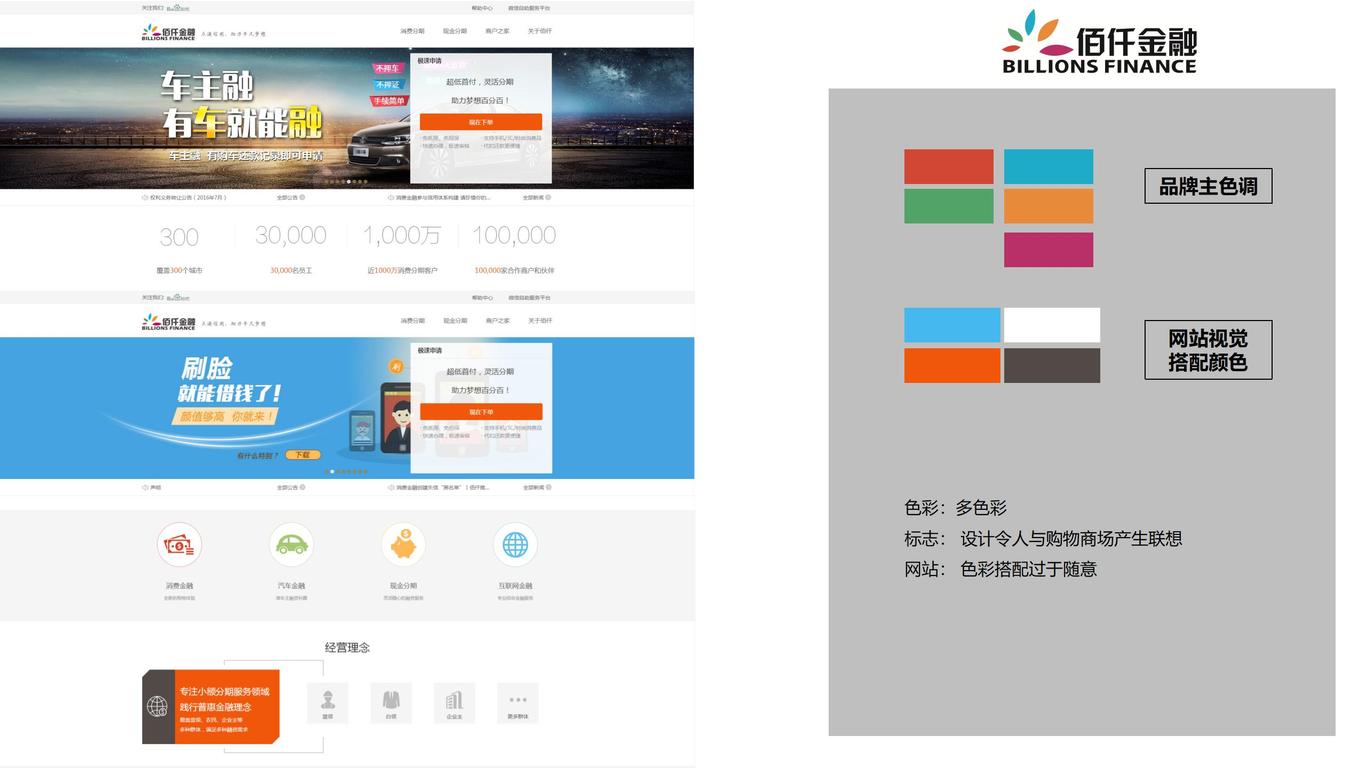This screenshot has width=1366, height=768.
Task: Open 商户之家 menu in car-banner page
Action: pos(497,31)
